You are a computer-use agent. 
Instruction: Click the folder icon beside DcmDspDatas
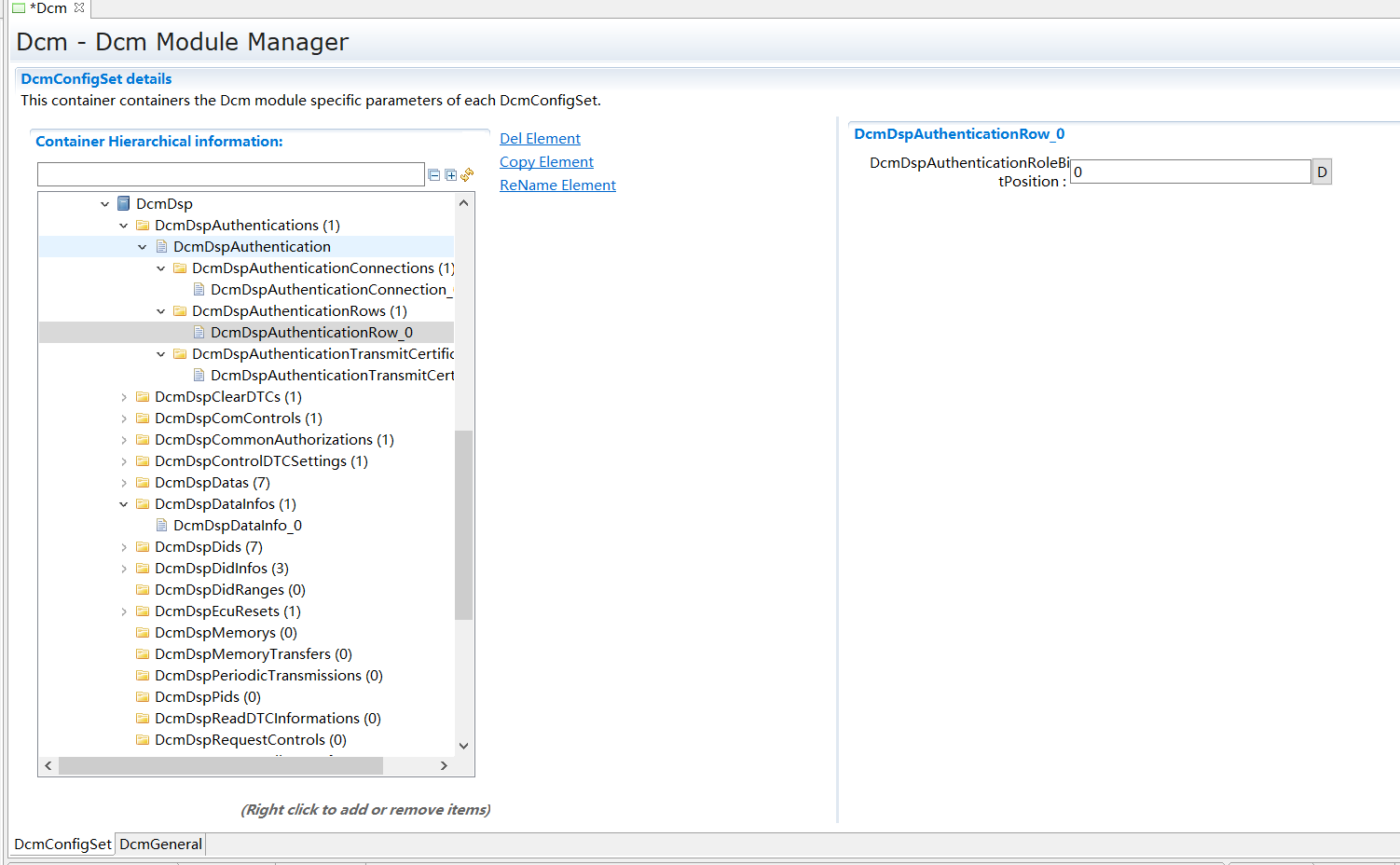[x=142, y=482]
